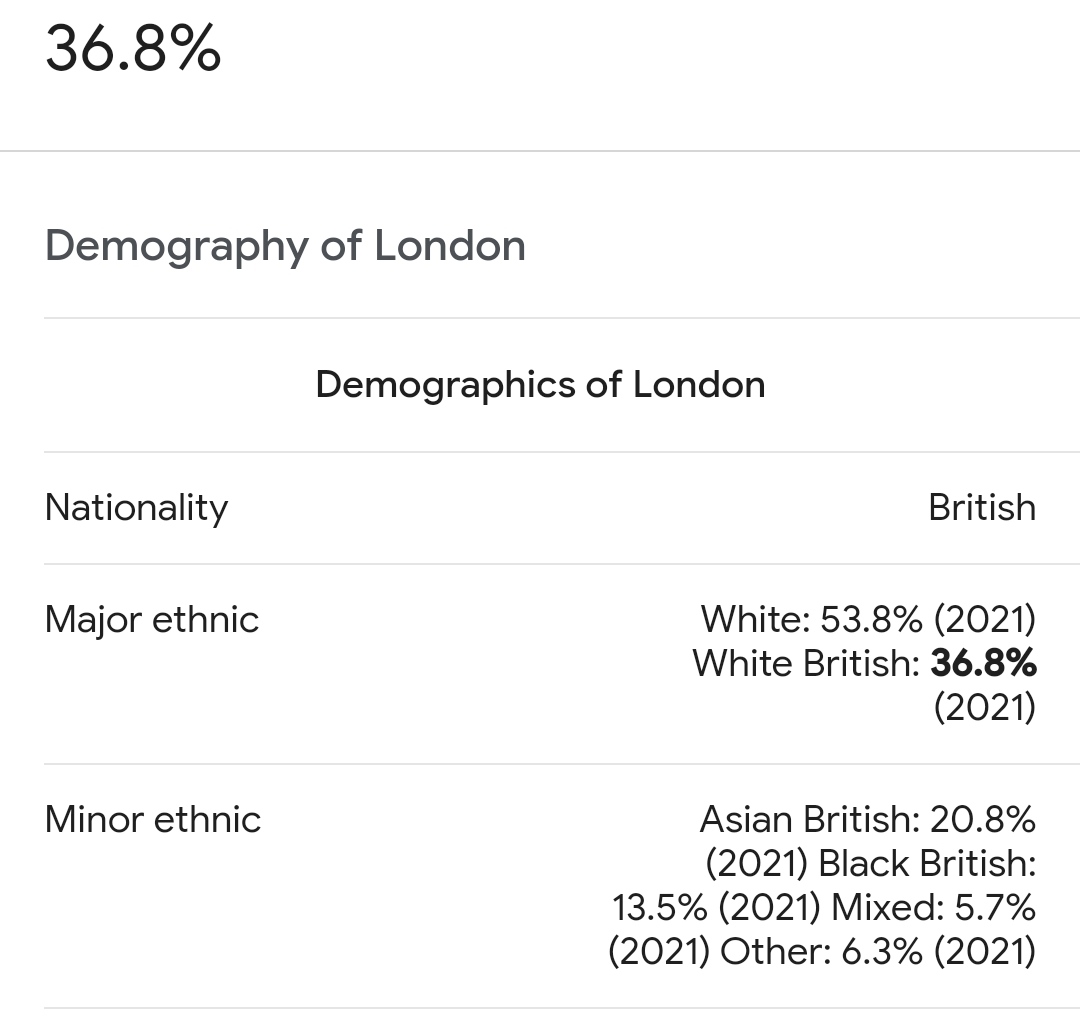Click the Black British label text
1080x1031 pixels.
(x=926, y=863)
